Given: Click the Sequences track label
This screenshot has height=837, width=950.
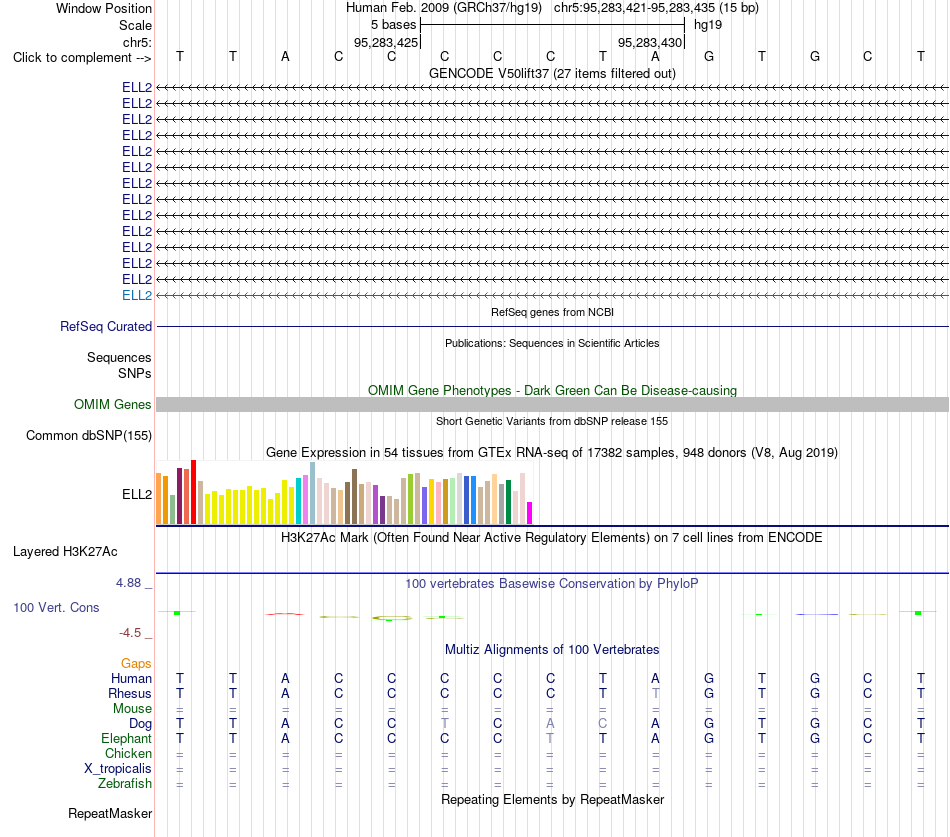Looking at the screenshot, I should [x=119, y=357].
